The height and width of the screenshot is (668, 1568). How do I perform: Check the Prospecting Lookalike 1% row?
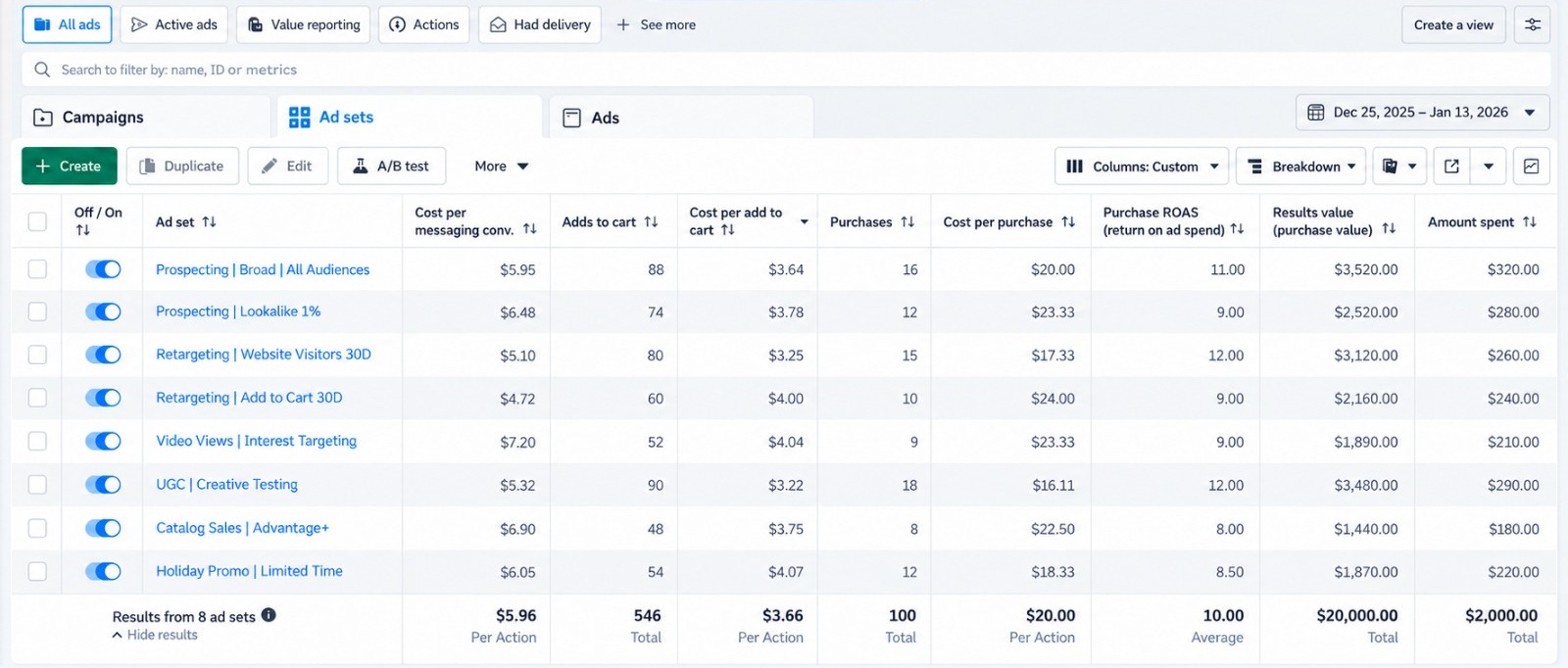pos(37,311)
